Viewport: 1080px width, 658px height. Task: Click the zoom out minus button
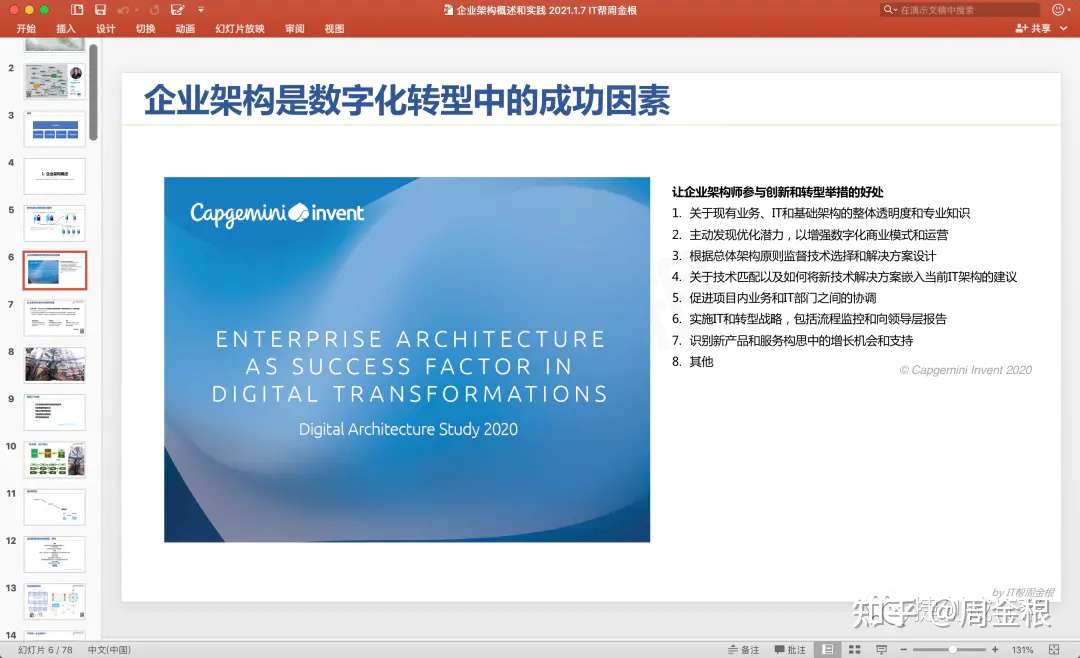(904, 650)
